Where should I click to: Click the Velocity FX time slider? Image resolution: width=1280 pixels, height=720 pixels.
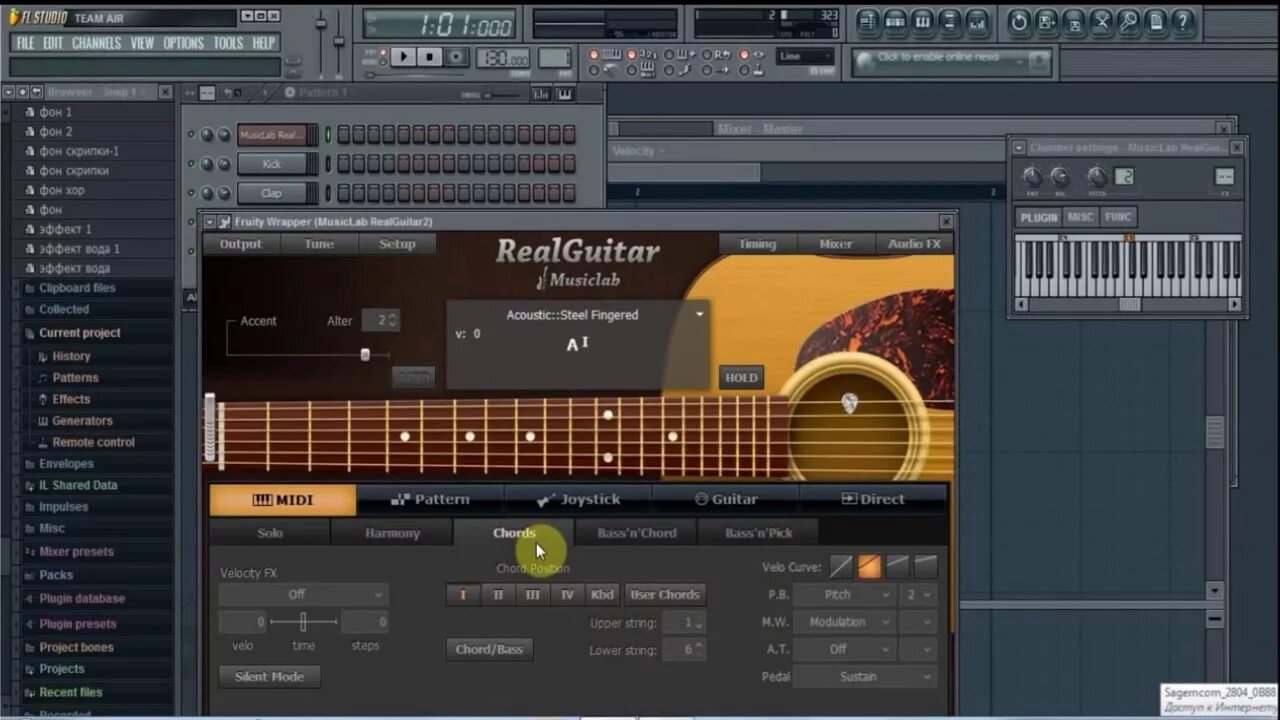pyautogui.click(x=303, y=622)
